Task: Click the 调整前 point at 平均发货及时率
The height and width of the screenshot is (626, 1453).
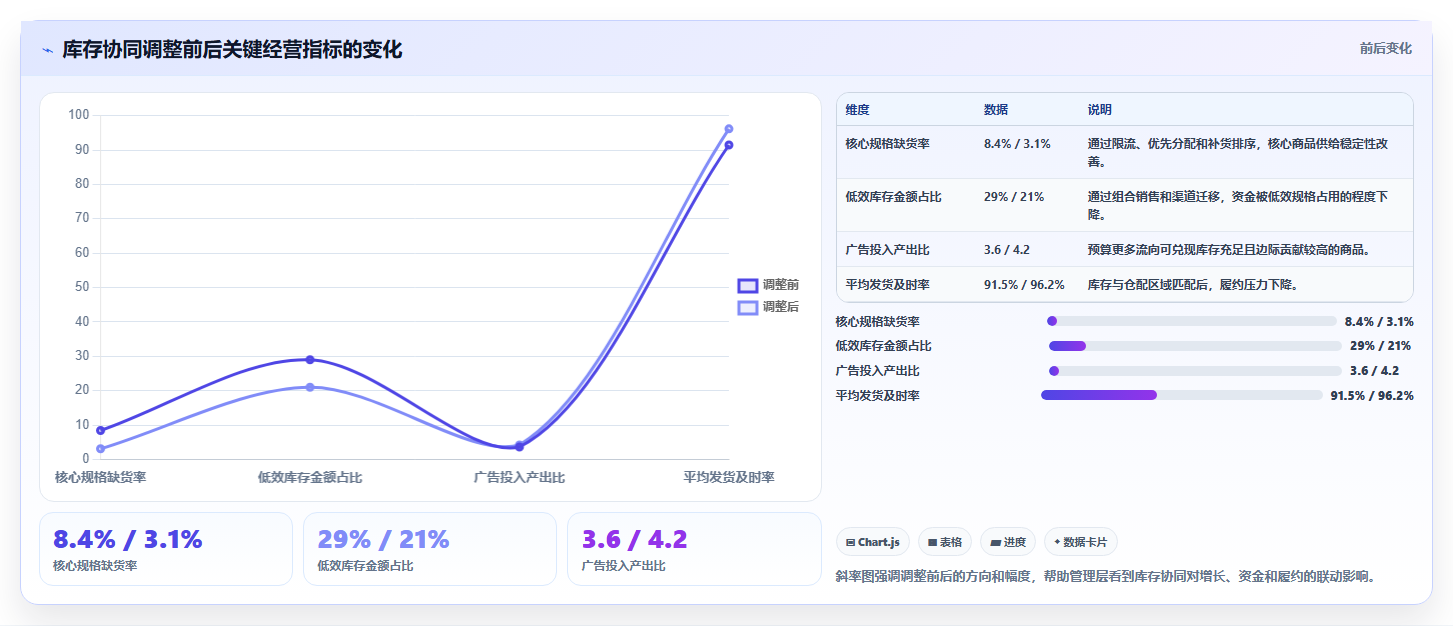Action: (x=729, y=145)
